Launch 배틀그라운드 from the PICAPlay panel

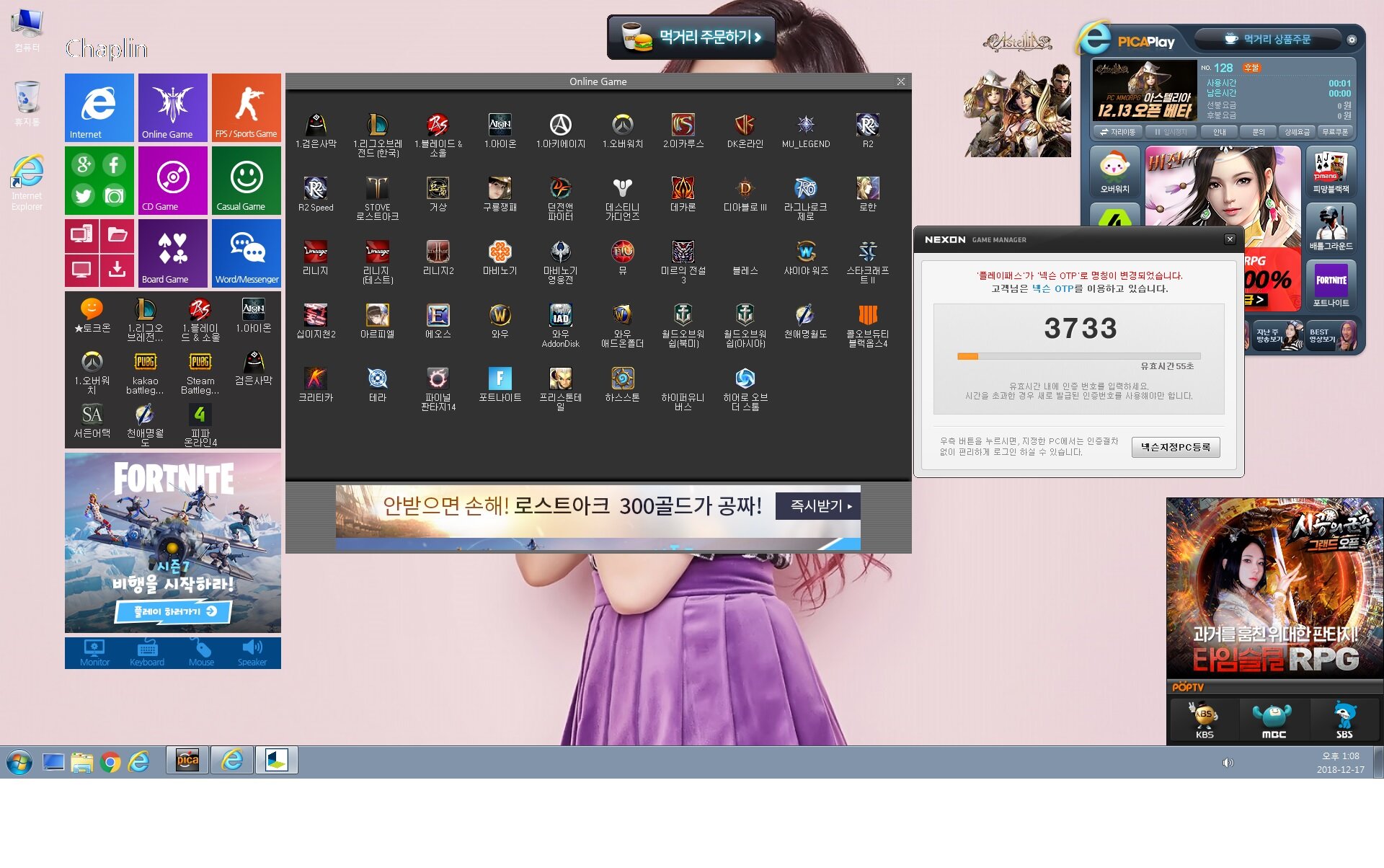[x=1331, y=228]
